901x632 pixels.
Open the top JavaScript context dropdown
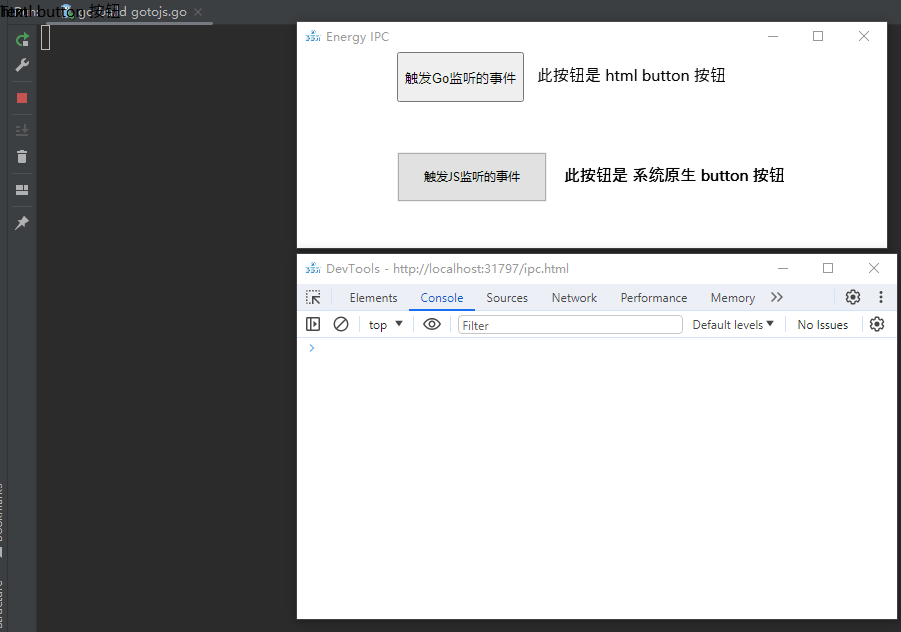[386, 325]
